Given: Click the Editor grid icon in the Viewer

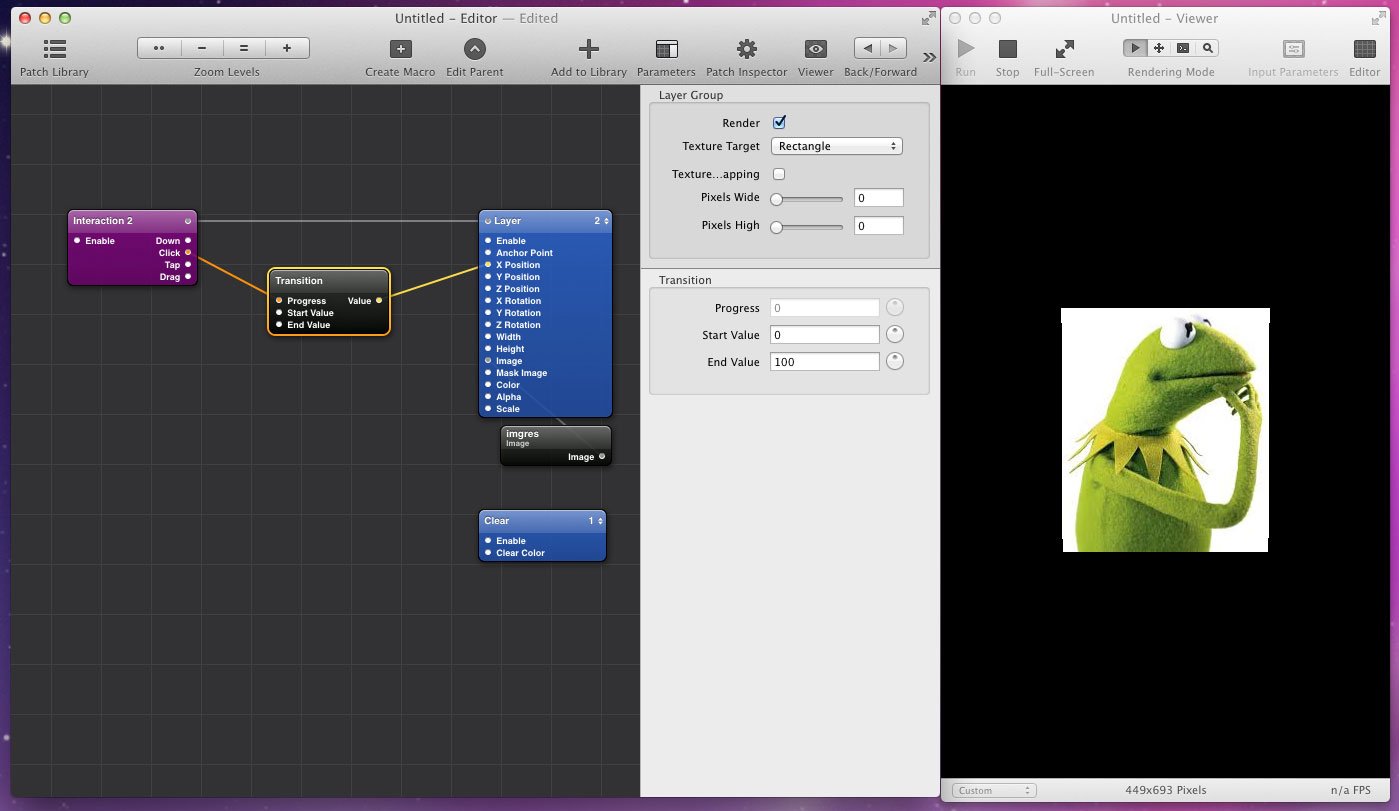Looking at the screenshot, I should [x=1364, y=48].
